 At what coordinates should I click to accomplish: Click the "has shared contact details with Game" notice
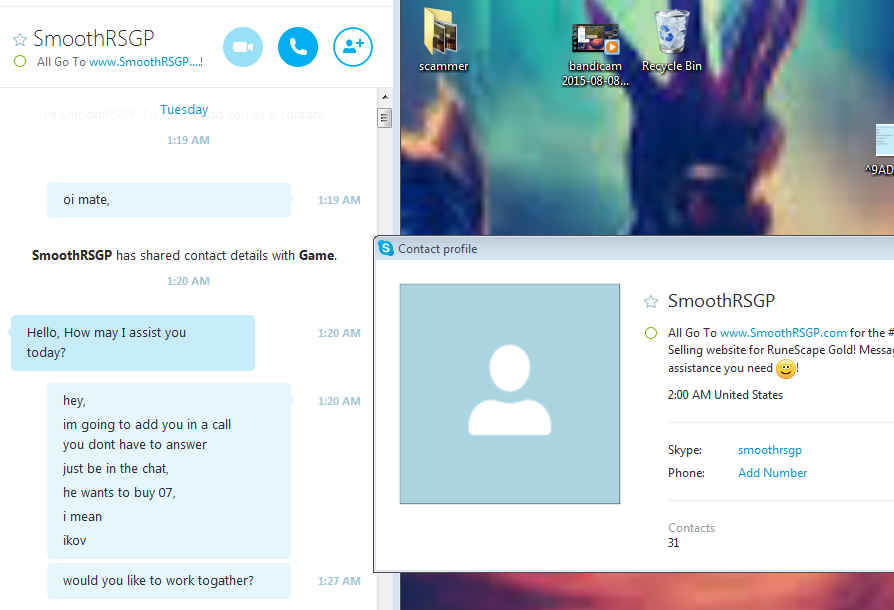point(184,255)
